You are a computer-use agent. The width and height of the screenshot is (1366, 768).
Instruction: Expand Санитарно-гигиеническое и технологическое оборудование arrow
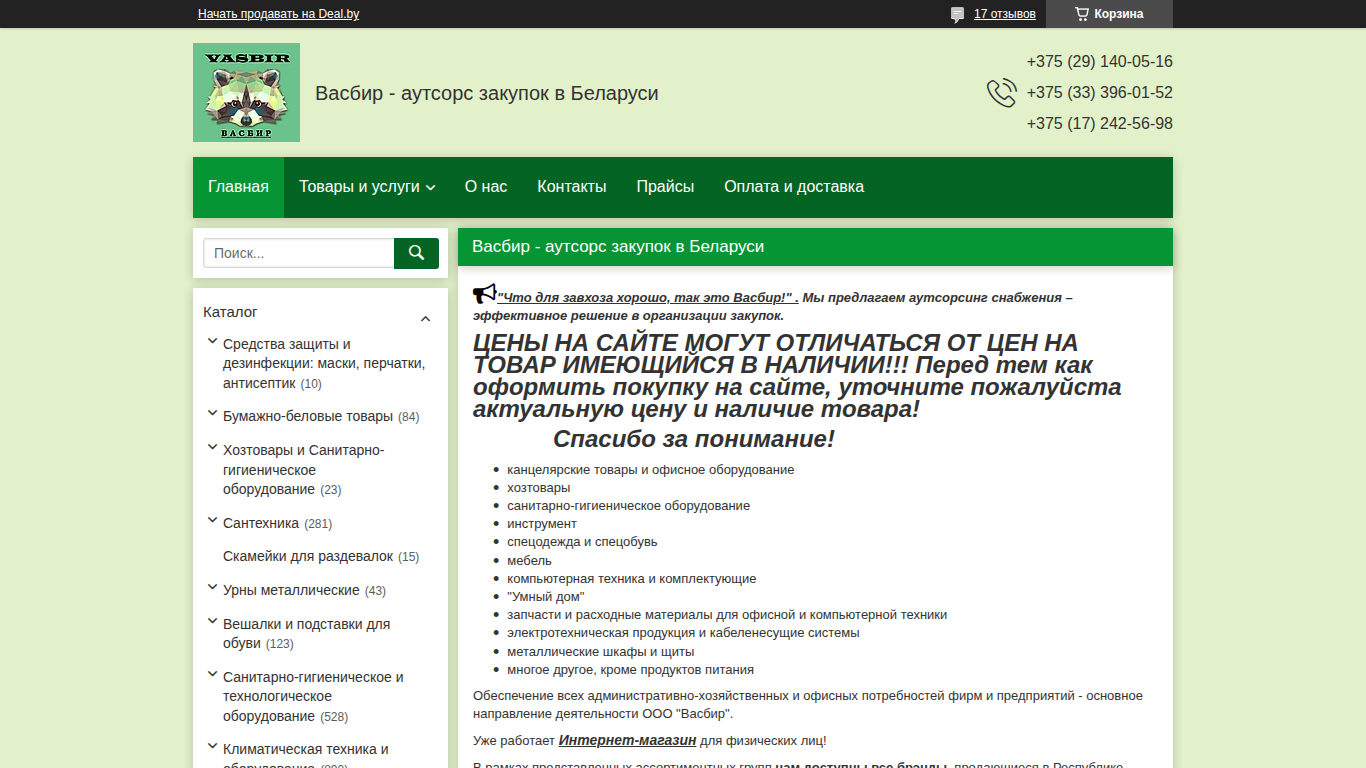coord(212,675)
